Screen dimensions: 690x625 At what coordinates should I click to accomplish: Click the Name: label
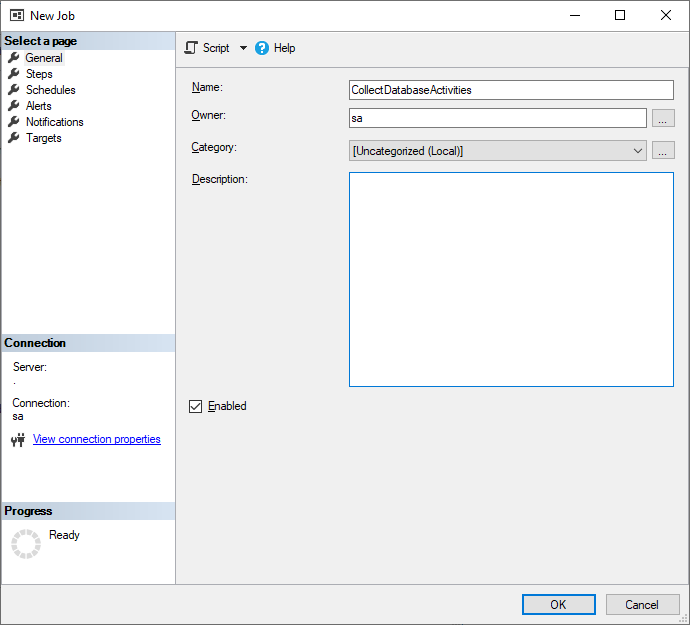207,87
